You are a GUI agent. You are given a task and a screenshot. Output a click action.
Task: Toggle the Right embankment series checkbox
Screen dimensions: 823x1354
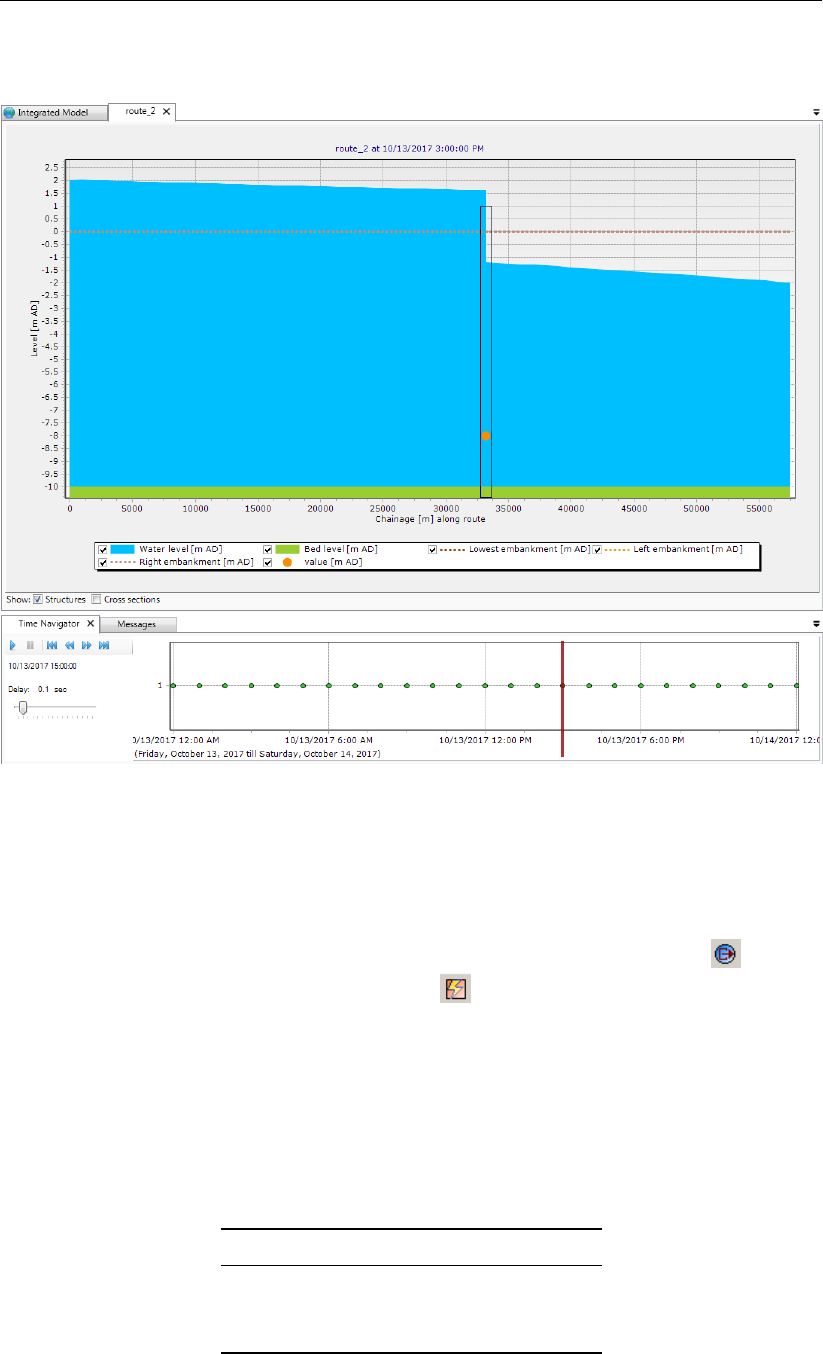[102, 563]
